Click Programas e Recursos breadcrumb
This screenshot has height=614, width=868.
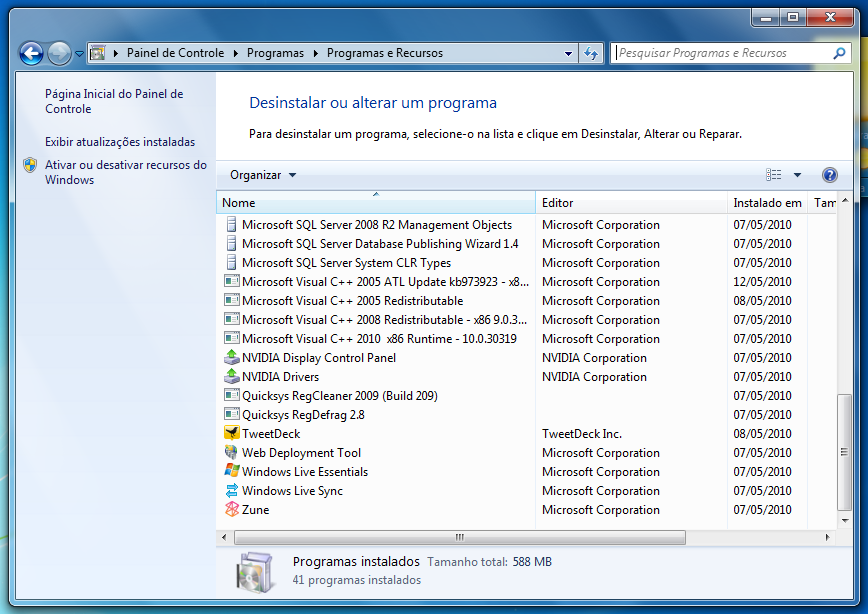click(385, 53)
